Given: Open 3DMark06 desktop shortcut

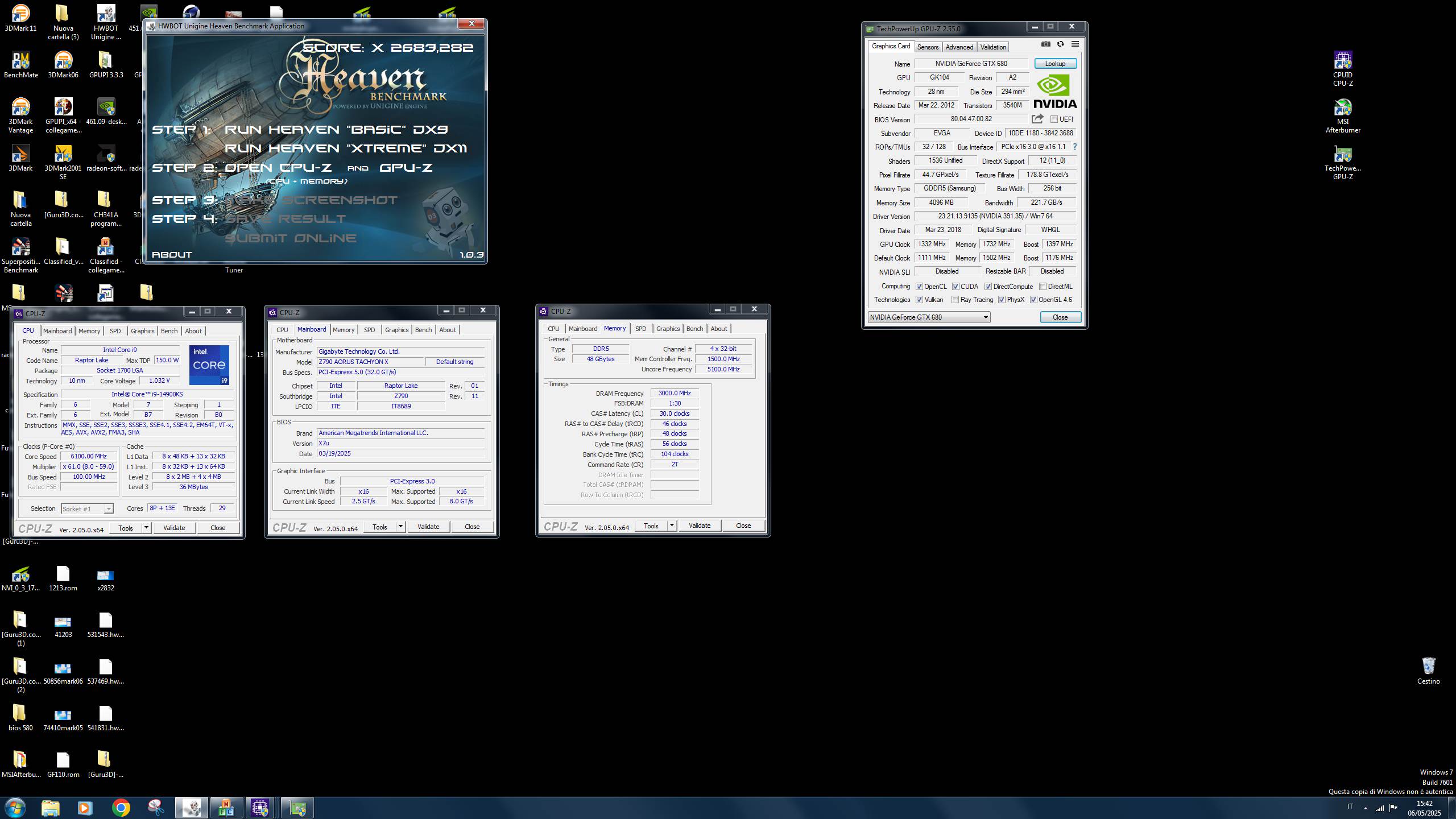Looking at the screenshot, I should 63,65.
